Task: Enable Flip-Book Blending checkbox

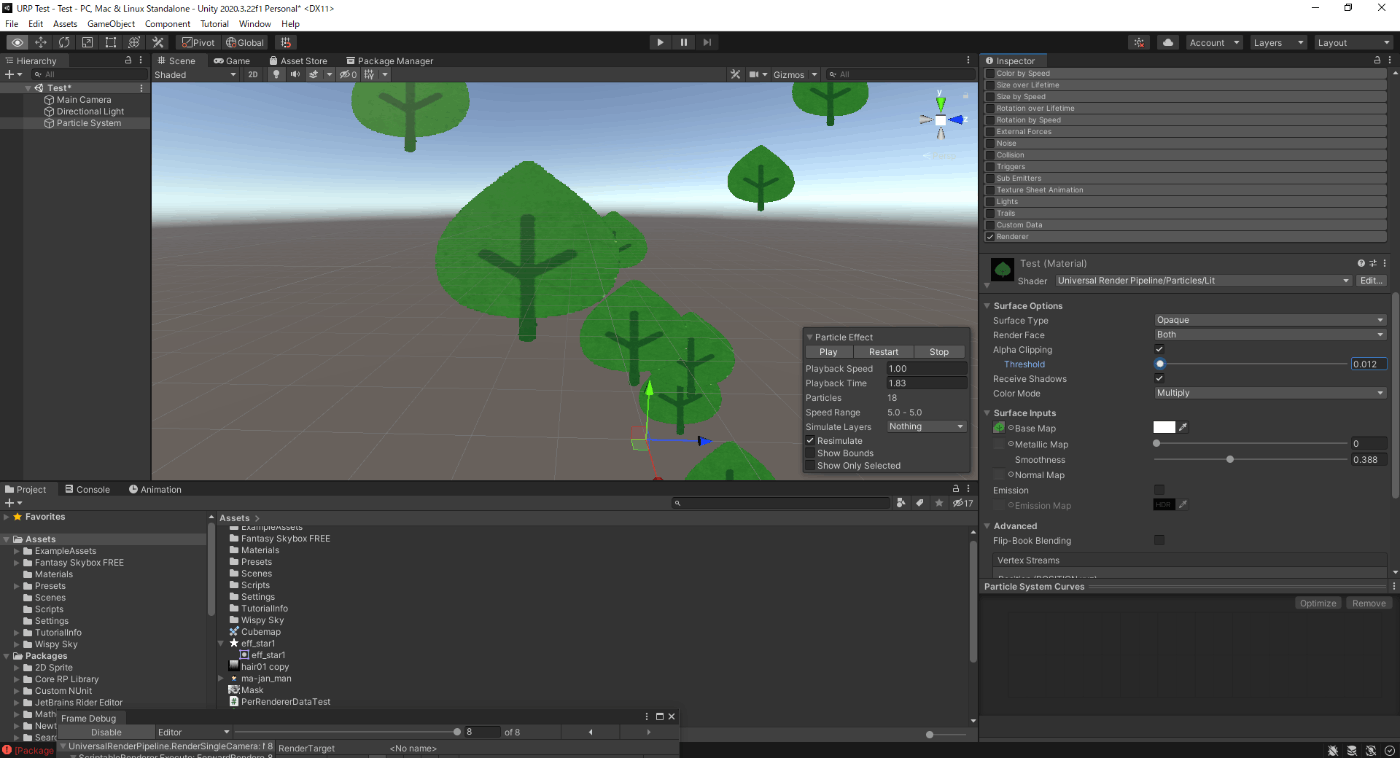Action: tap(1159, 540)
